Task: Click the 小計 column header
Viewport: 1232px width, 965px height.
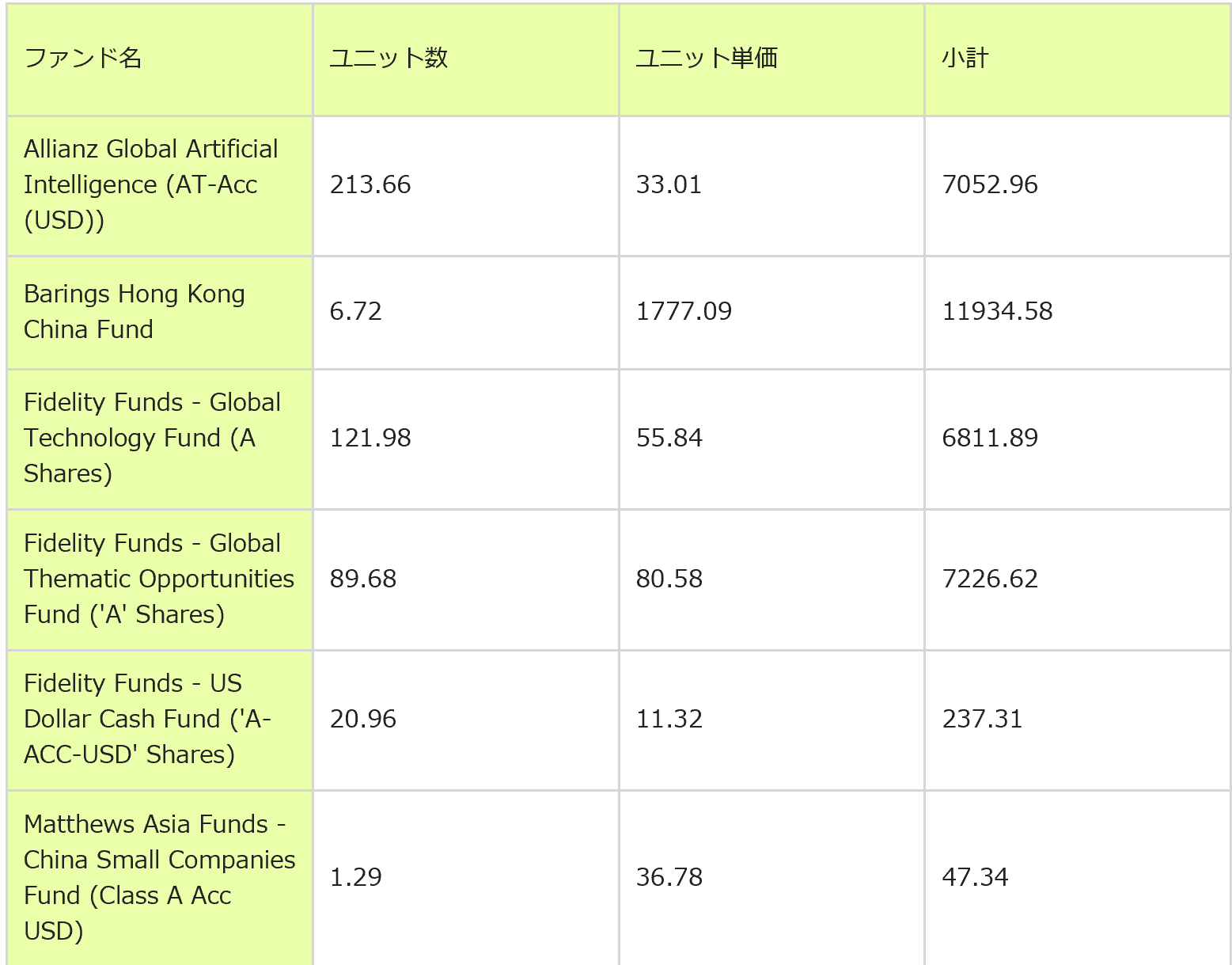Action: pos(965,59)
